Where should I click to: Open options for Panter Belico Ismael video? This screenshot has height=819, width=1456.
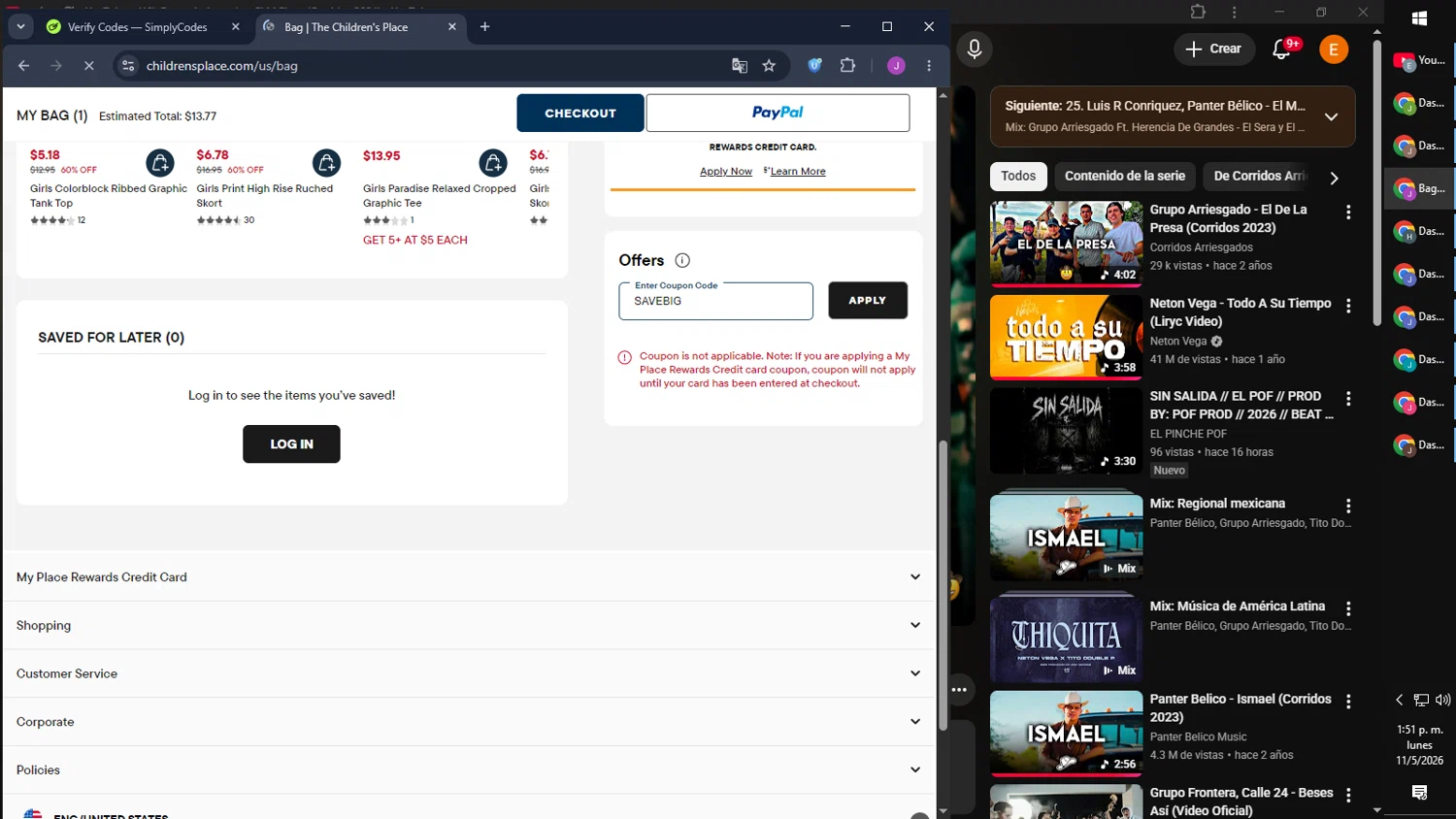point(1348,702)
